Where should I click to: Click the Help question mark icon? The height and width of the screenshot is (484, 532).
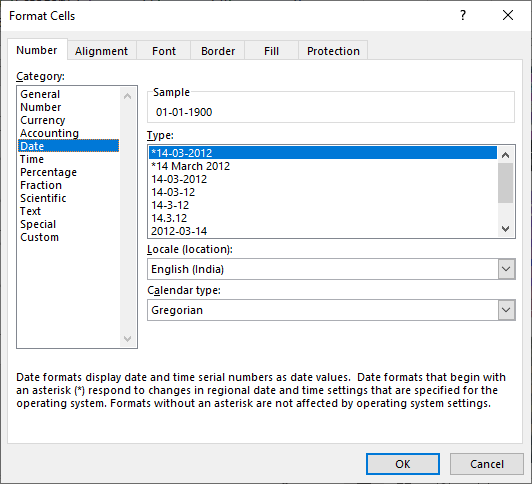coord(463,15)
